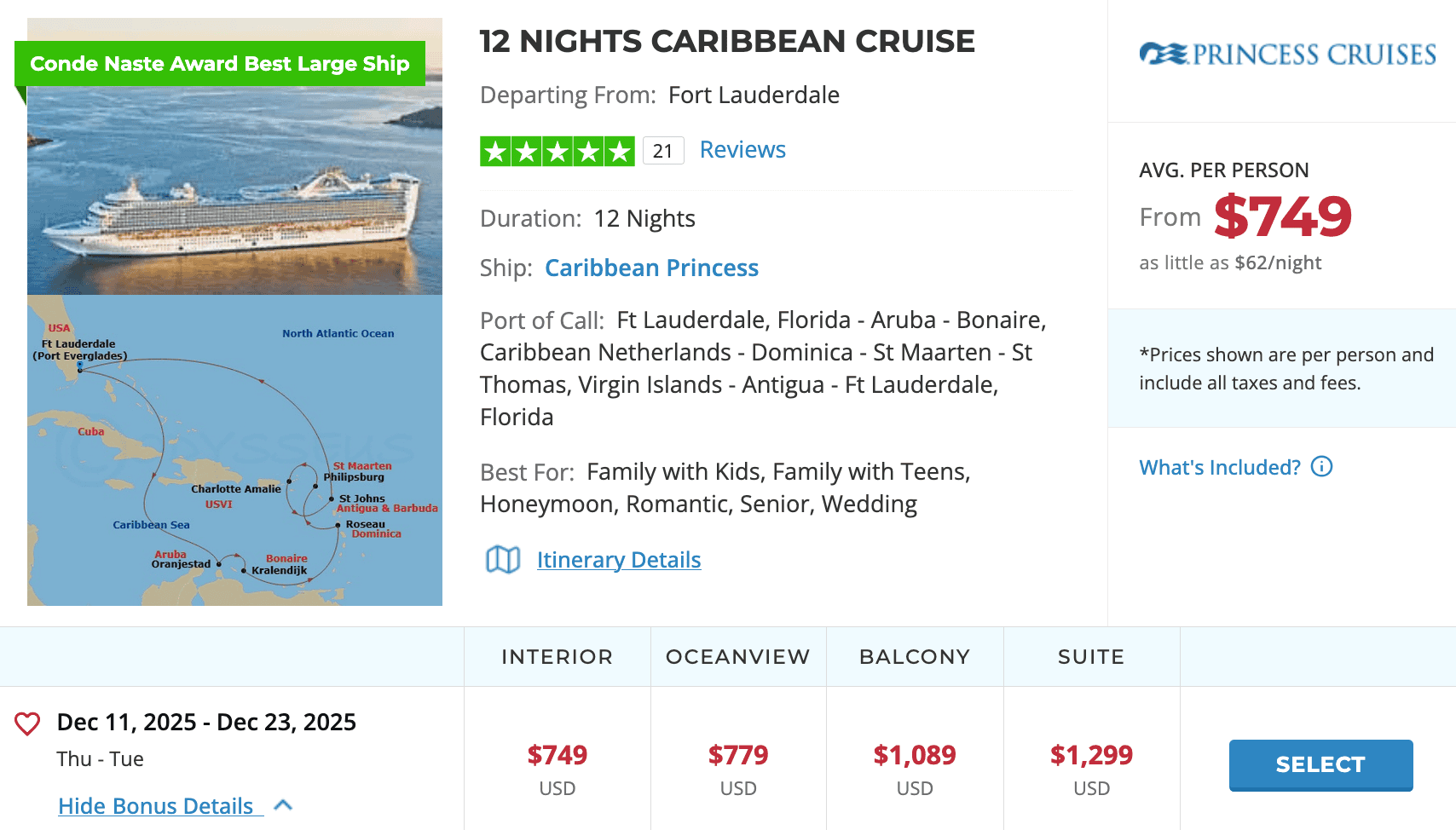Click the heart favorite icon
The height and width of the screenshot is (830, 1456).
pos(27,723)
